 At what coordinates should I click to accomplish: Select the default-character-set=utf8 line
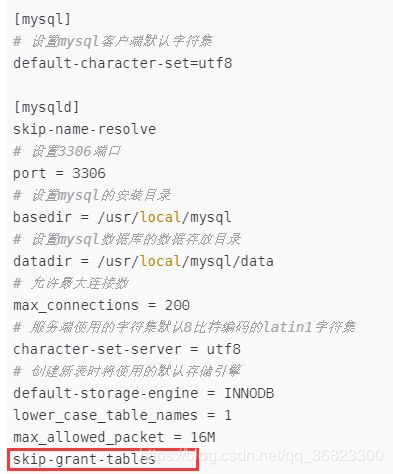(123, 63)
